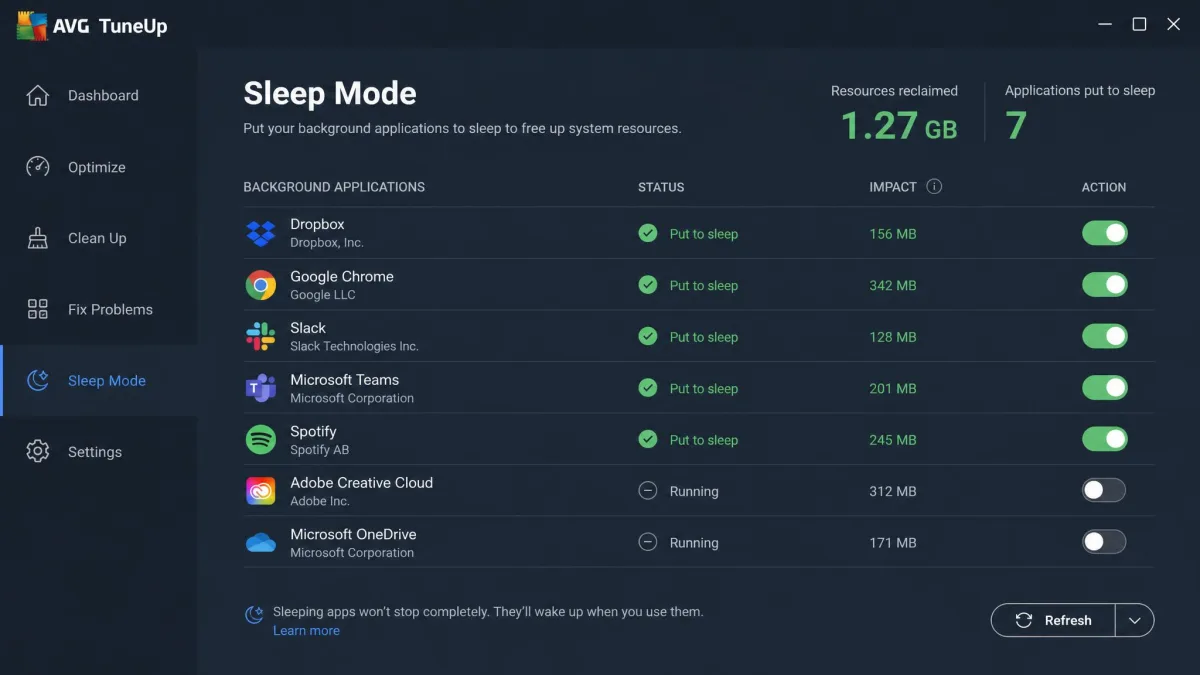Click the 312 MB impact value

coord(893,491)
